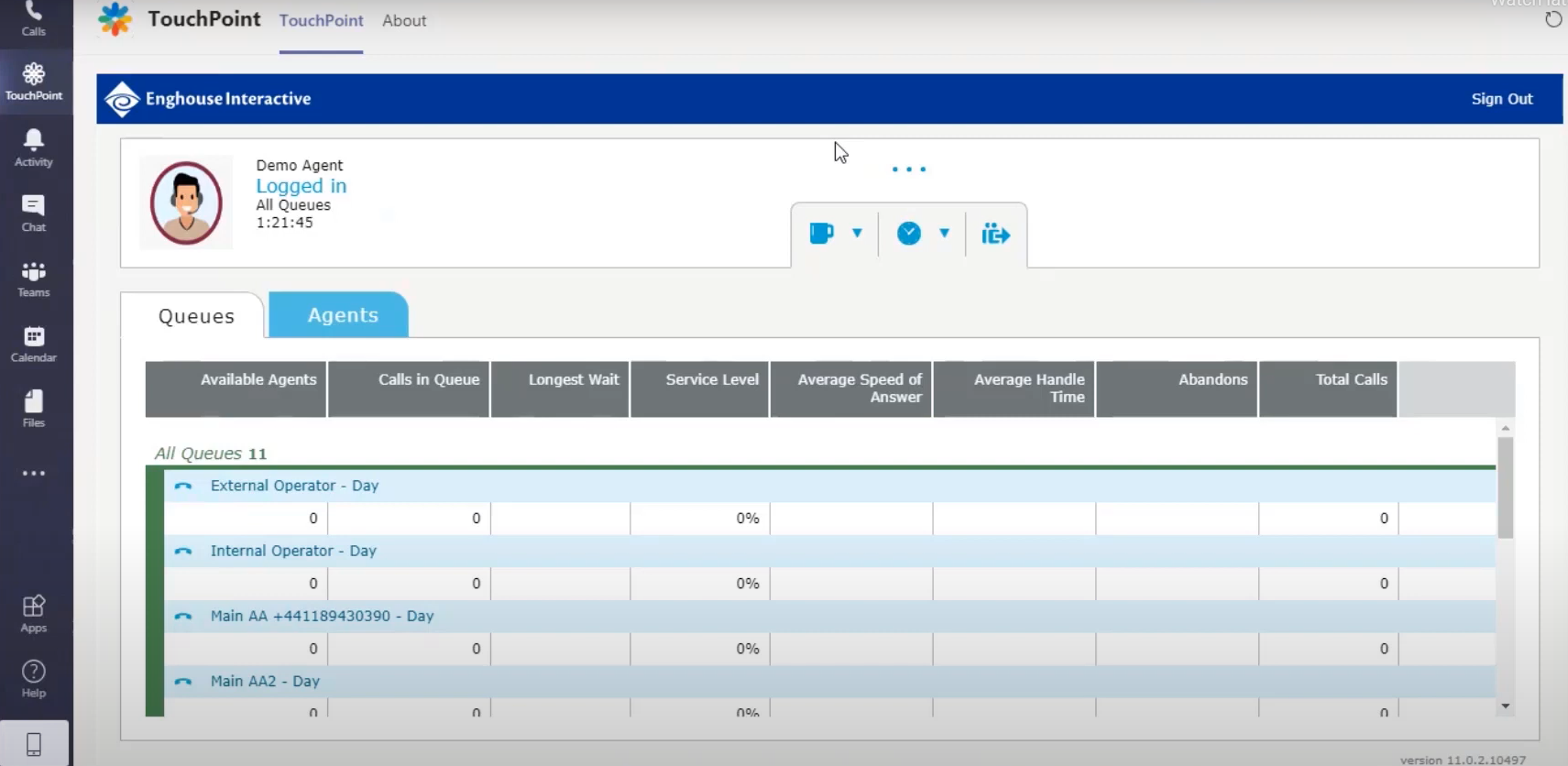The image size is (1568, 766).
Task: Click the Calls in Queue column header
Action: point(409,388)
